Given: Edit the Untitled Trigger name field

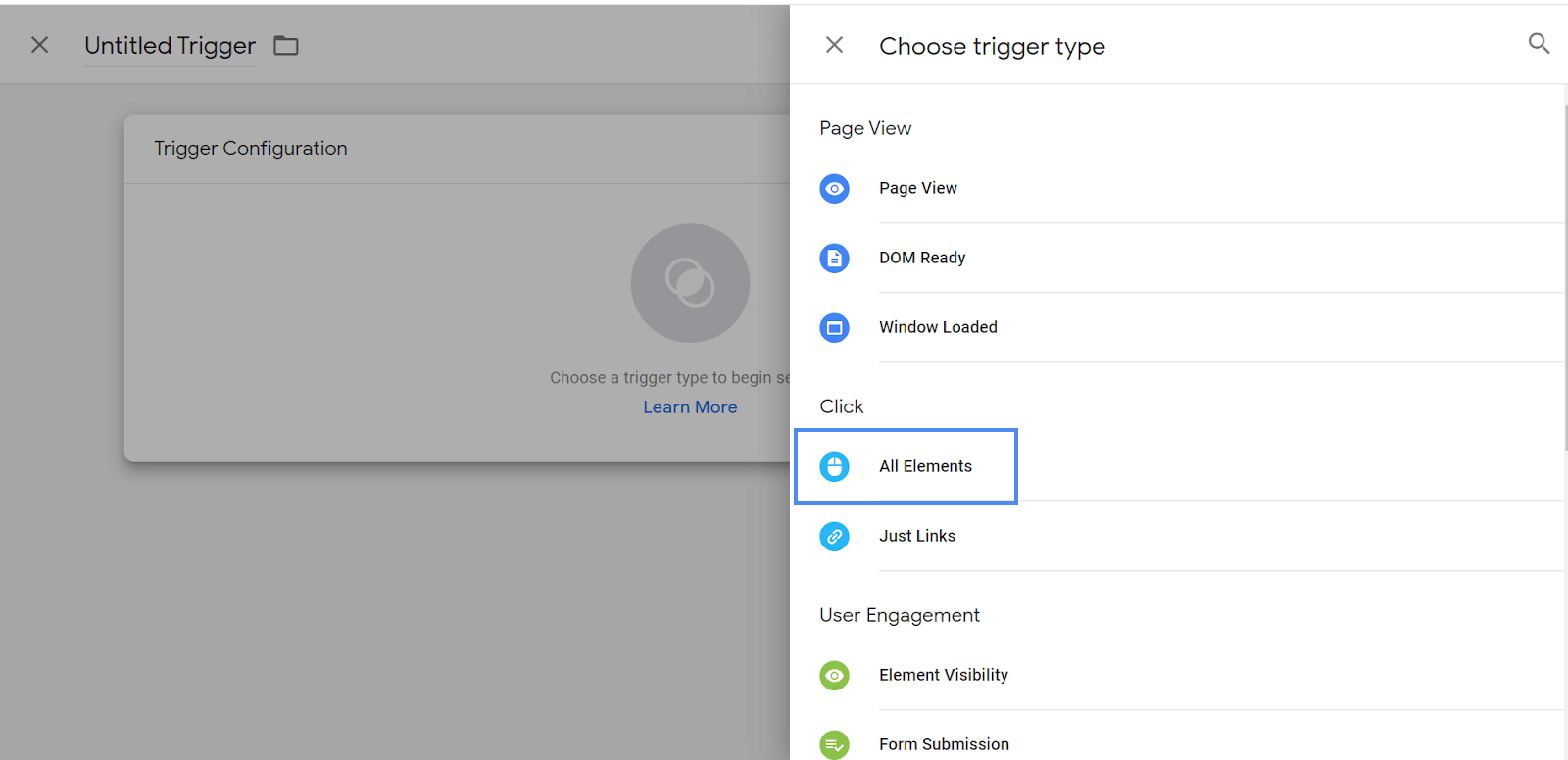Looking at the screenshot, I should tap(170, 46).
